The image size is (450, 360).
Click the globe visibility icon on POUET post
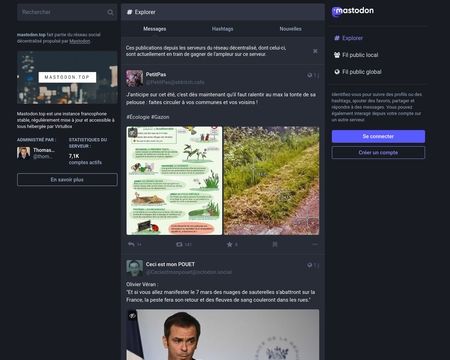coord(310,265)
